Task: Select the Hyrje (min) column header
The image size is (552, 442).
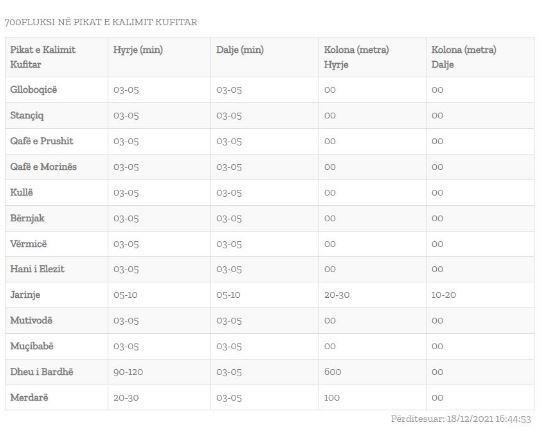Action: (x=138, y=50)
